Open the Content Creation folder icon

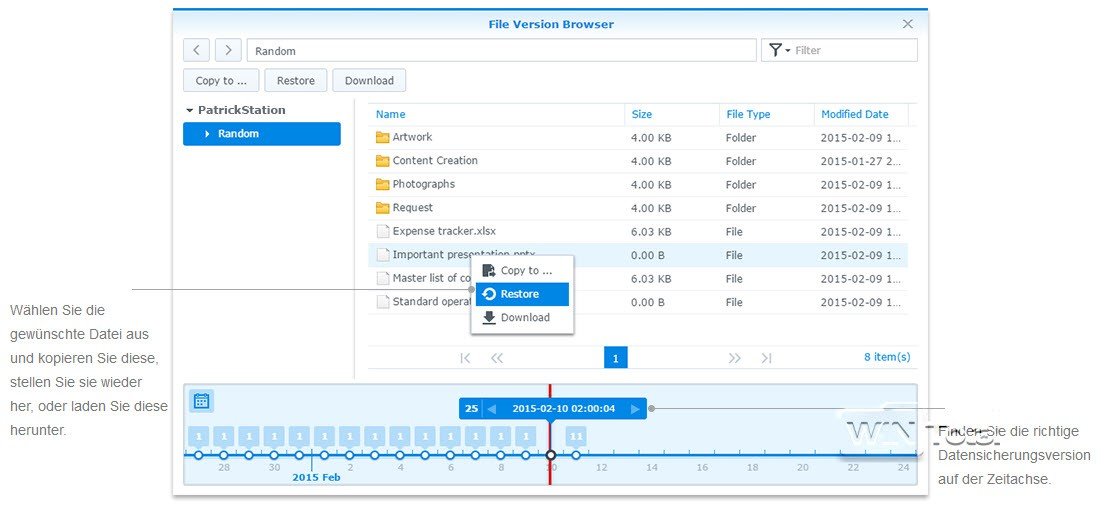(x=383, y=160)
